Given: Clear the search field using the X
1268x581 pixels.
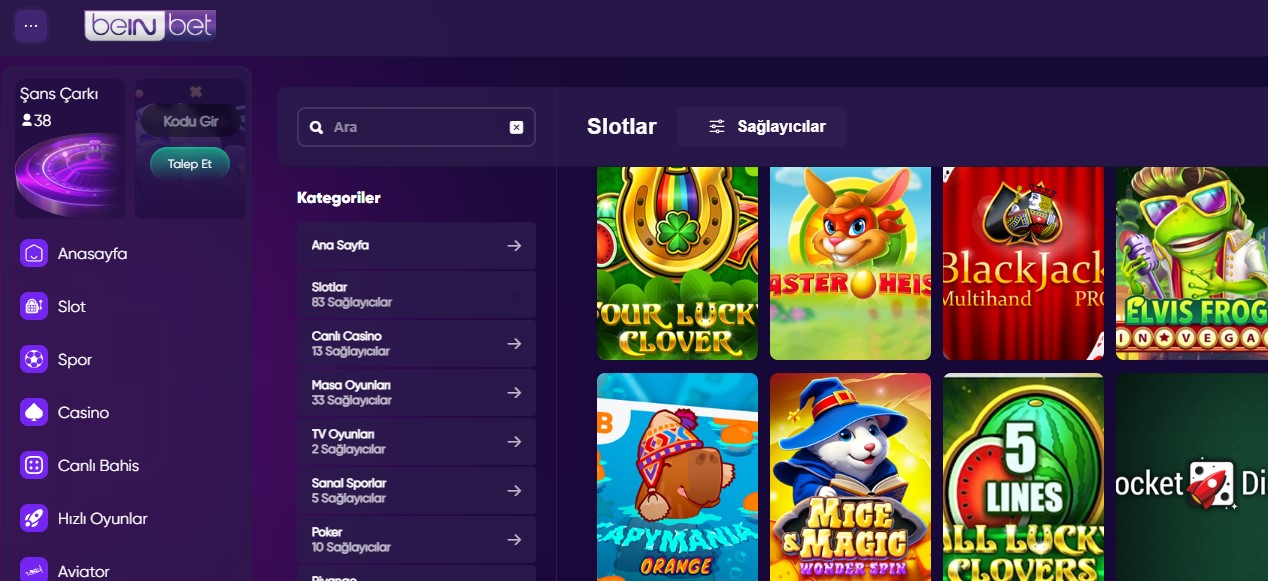Looking at the screenshot, I should 517,127.
